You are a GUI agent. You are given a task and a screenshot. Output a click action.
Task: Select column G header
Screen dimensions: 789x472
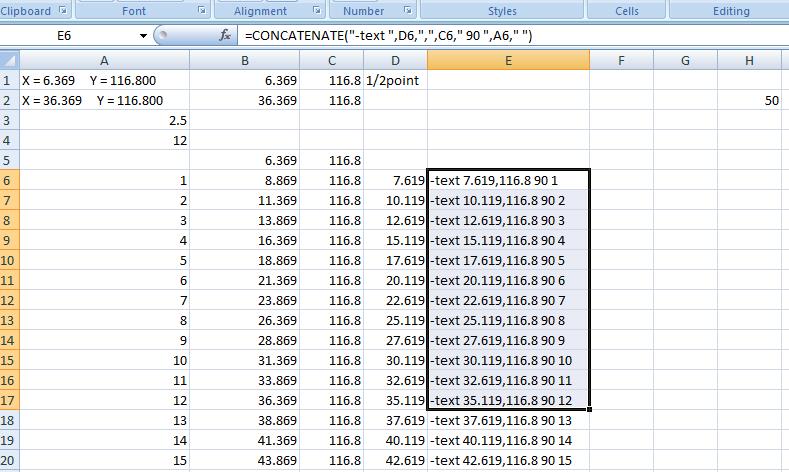[x=685, y=60]
